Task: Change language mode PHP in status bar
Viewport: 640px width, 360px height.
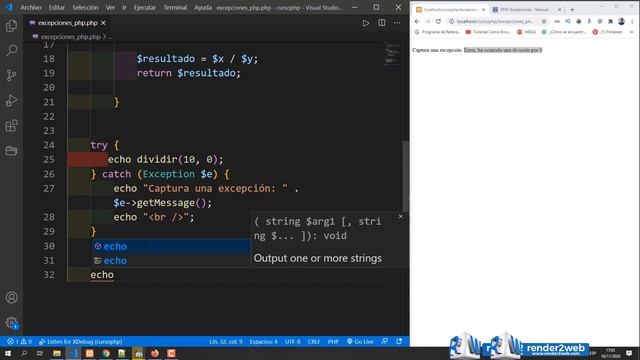Action: click(x=333, y=342)
